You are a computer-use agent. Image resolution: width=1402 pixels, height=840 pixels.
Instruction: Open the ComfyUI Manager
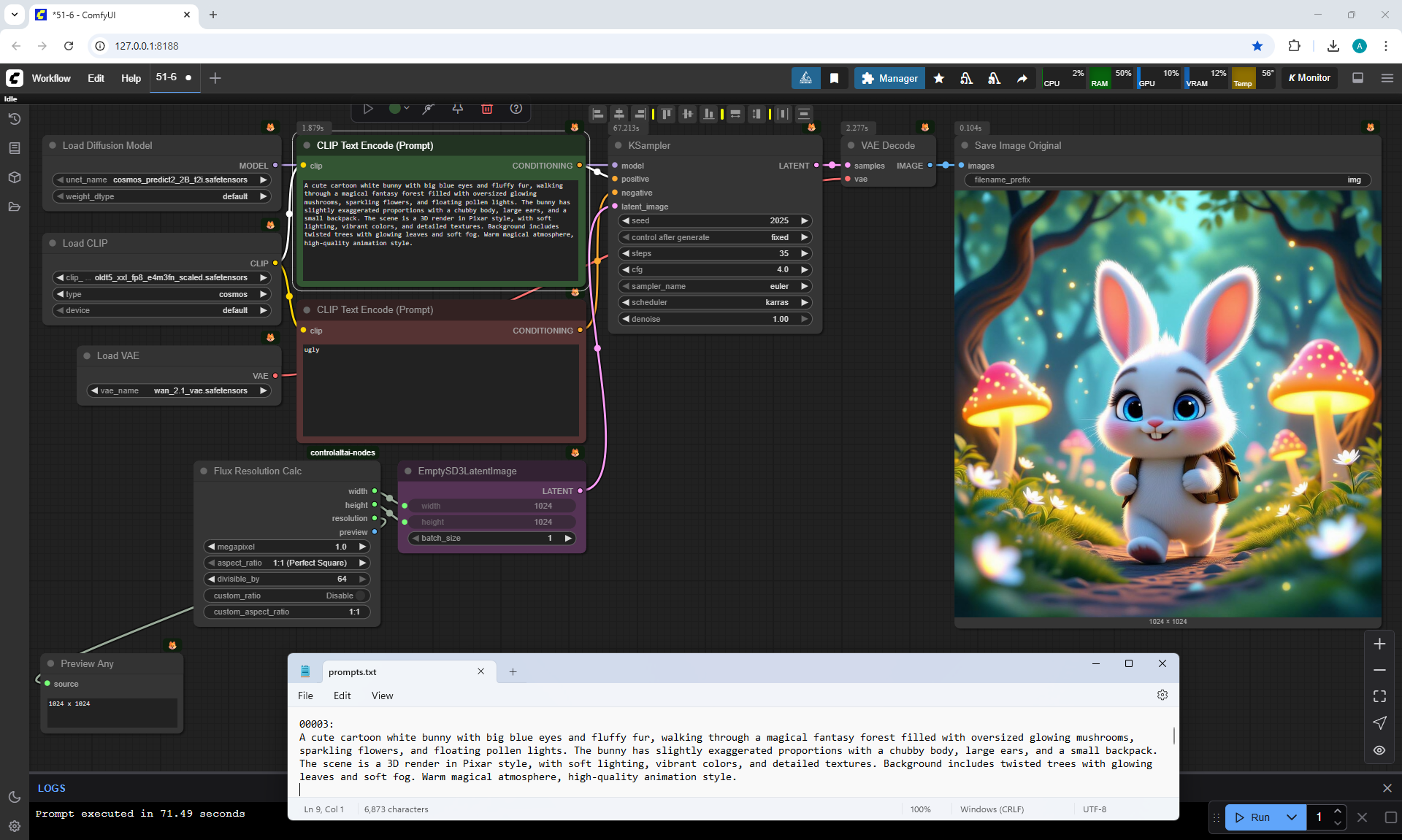click(x=889, y=78)
